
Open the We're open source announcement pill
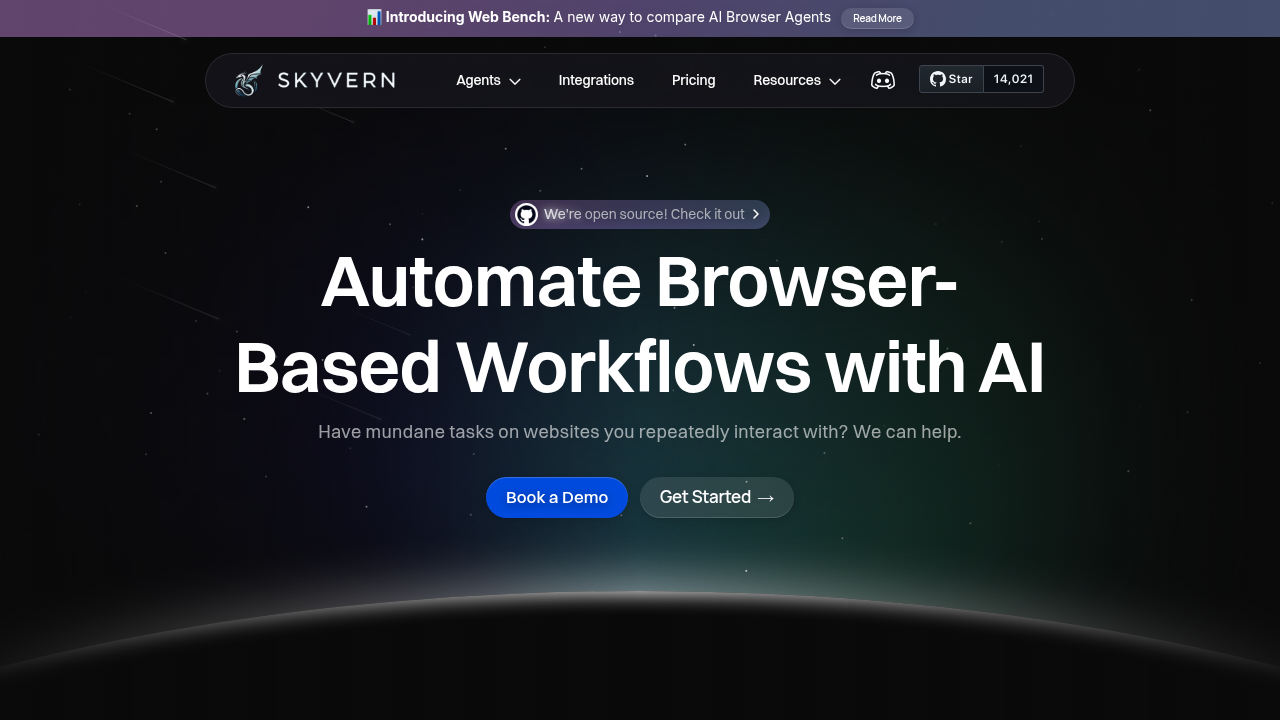click(x=640, y=214)
